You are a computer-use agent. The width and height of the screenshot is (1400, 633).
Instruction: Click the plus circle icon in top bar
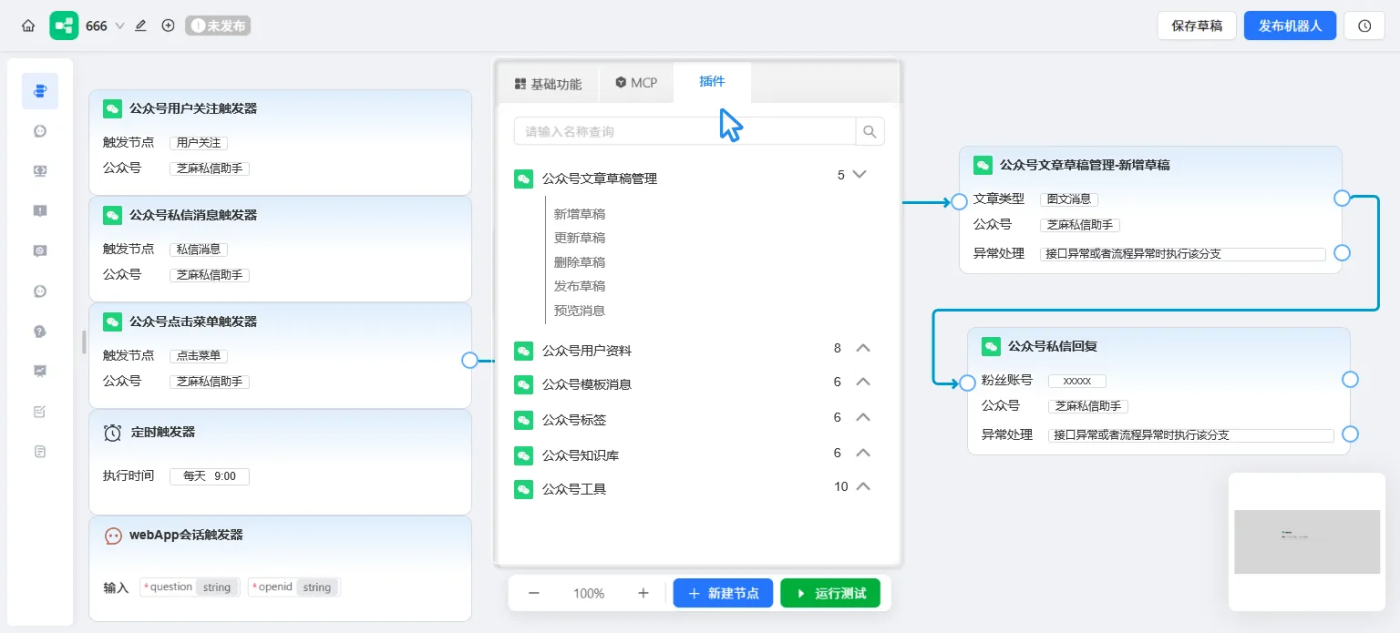pyautogui.click(x=167, y=25)
